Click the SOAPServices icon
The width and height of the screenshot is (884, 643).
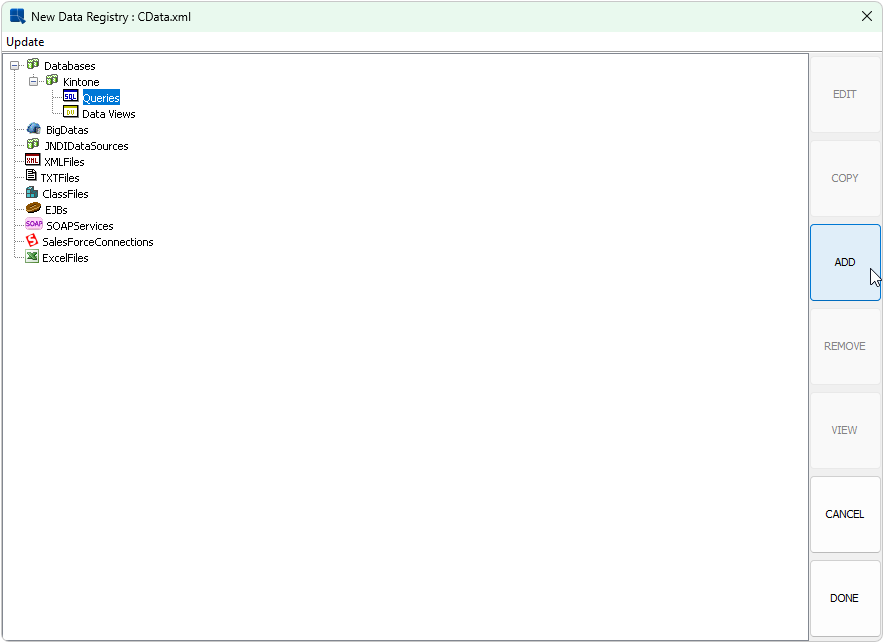(x=34, y=226)
